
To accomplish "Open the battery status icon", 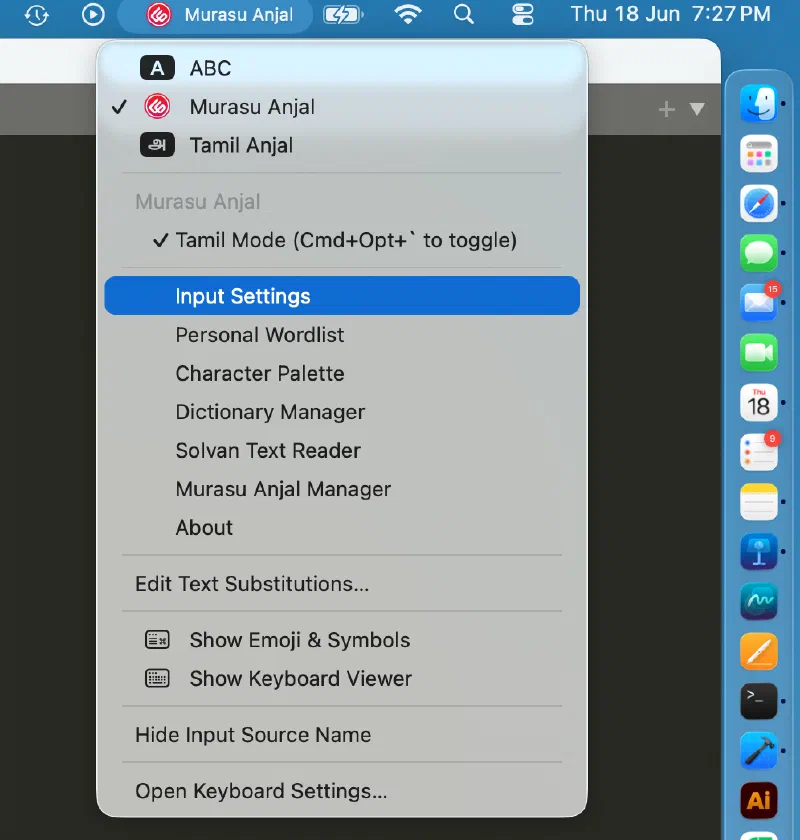I will pyautogui.click(x=343, y=14).
